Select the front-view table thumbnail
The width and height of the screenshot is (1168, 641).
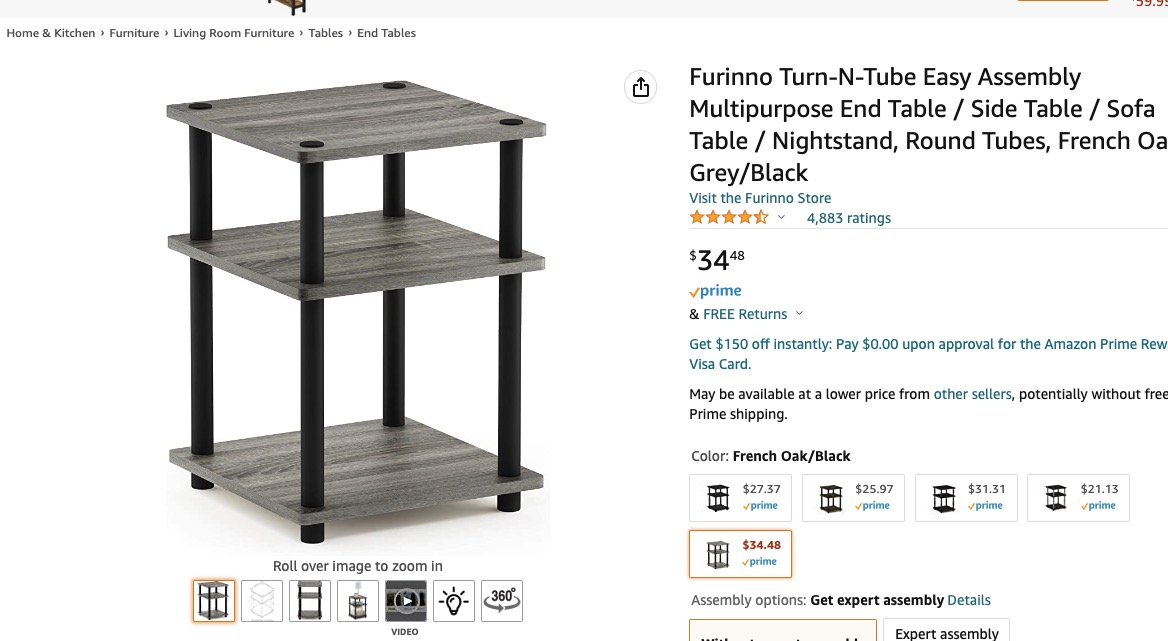pos(310,601)
